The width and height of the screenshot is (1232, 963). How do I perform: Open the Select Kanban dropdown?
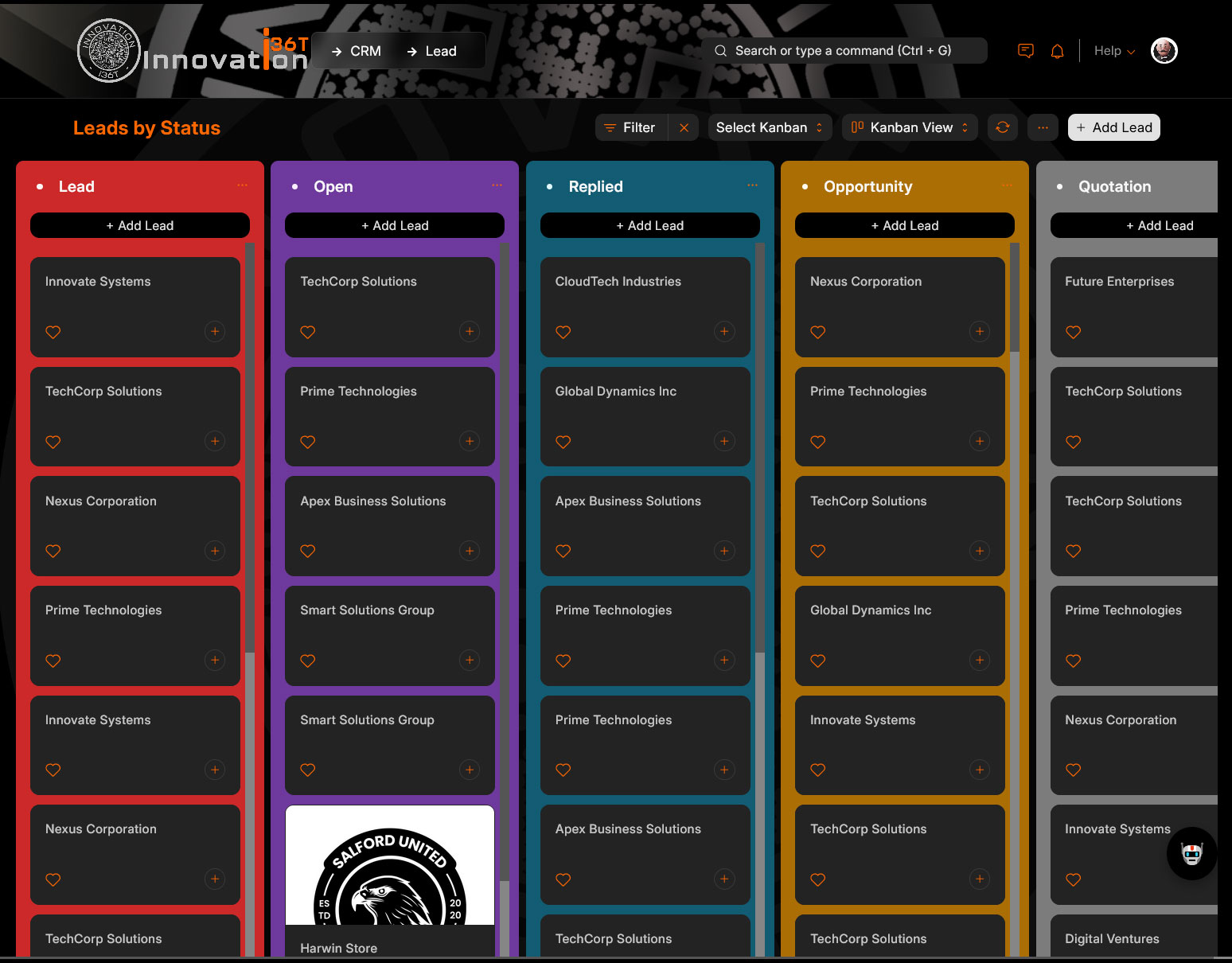pyautogui.click(x=769, y=127)
